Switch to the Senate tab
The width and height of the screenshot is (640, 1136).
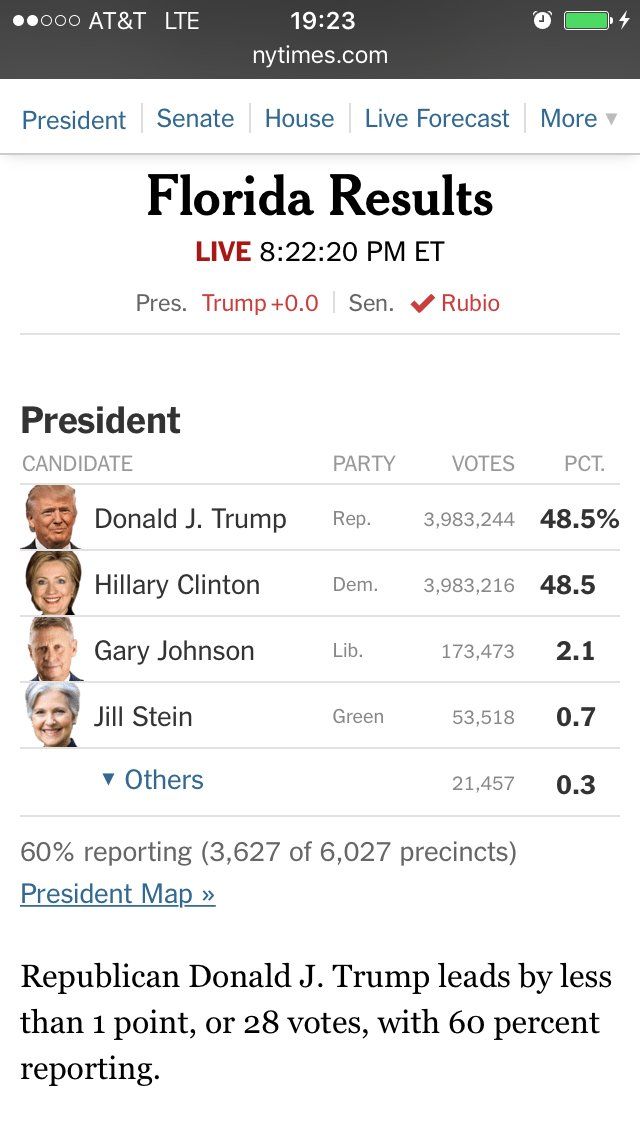coord(195,118)
